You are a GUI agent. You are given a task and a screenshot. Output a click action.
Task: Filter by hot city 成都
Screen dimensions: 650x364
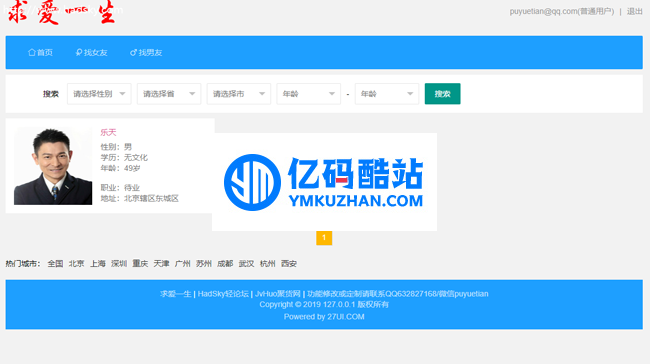click(225, 264)
